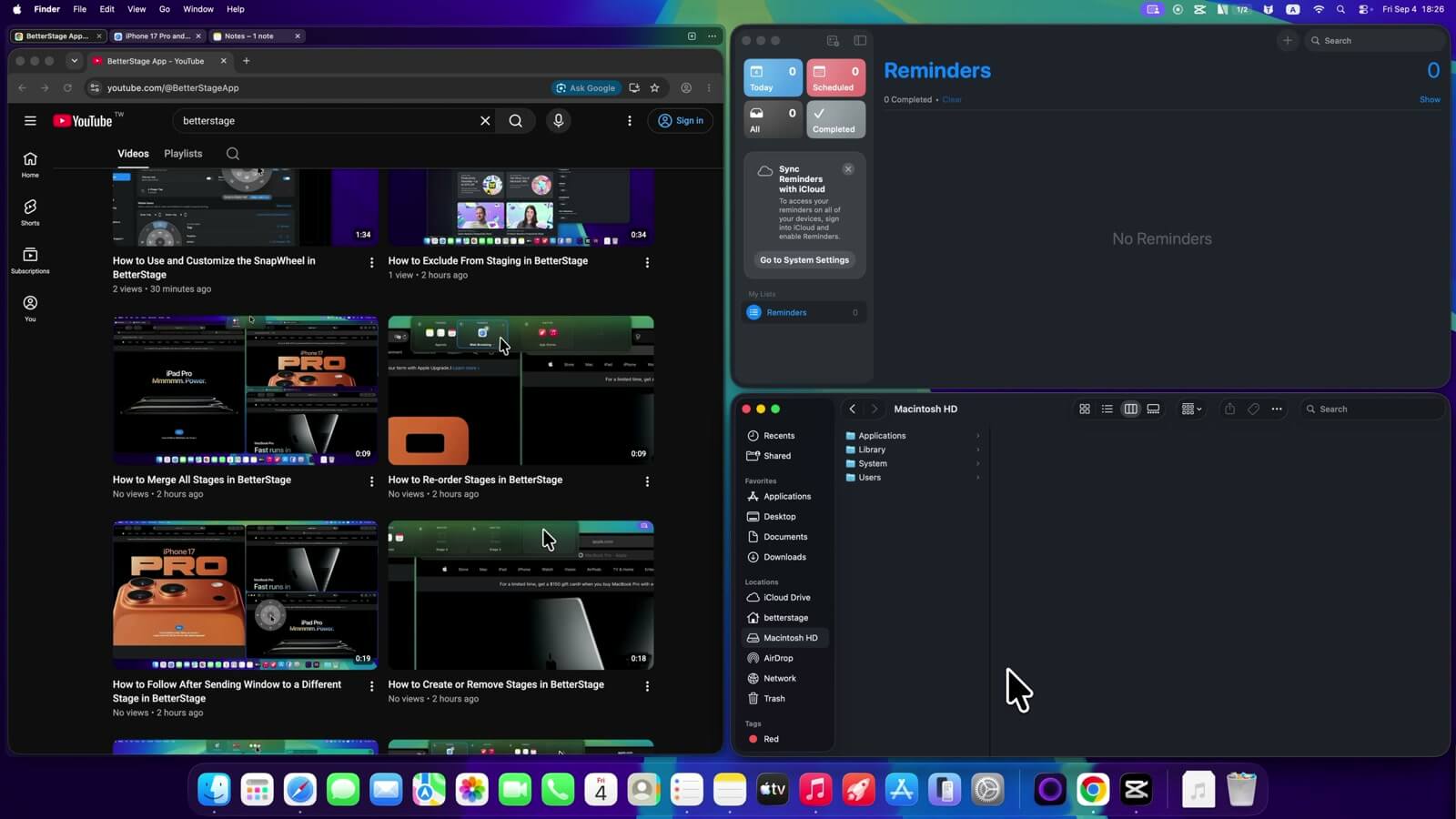Open the Window menu in menu bar
The height and width of the screenshot is (819, 1456).
(198, 9)
